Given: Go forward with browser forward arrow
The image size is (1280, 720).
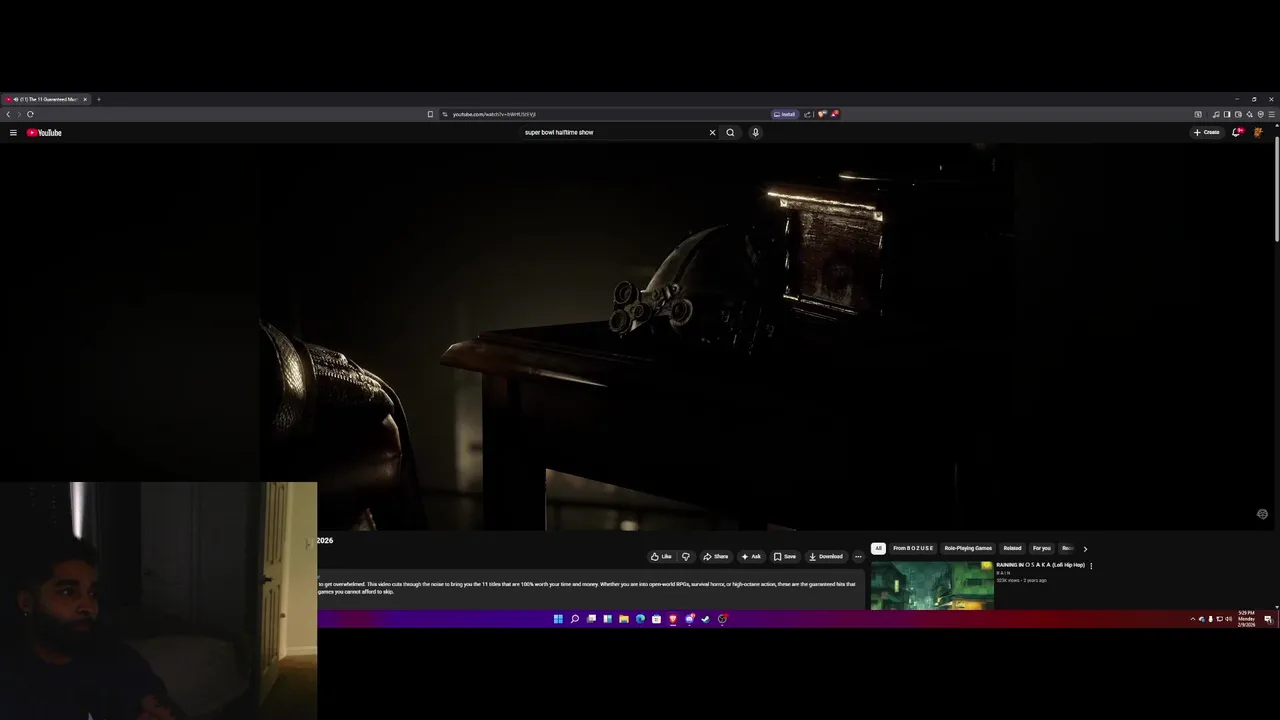Looking at the screenshot, I should coord(18,114).
